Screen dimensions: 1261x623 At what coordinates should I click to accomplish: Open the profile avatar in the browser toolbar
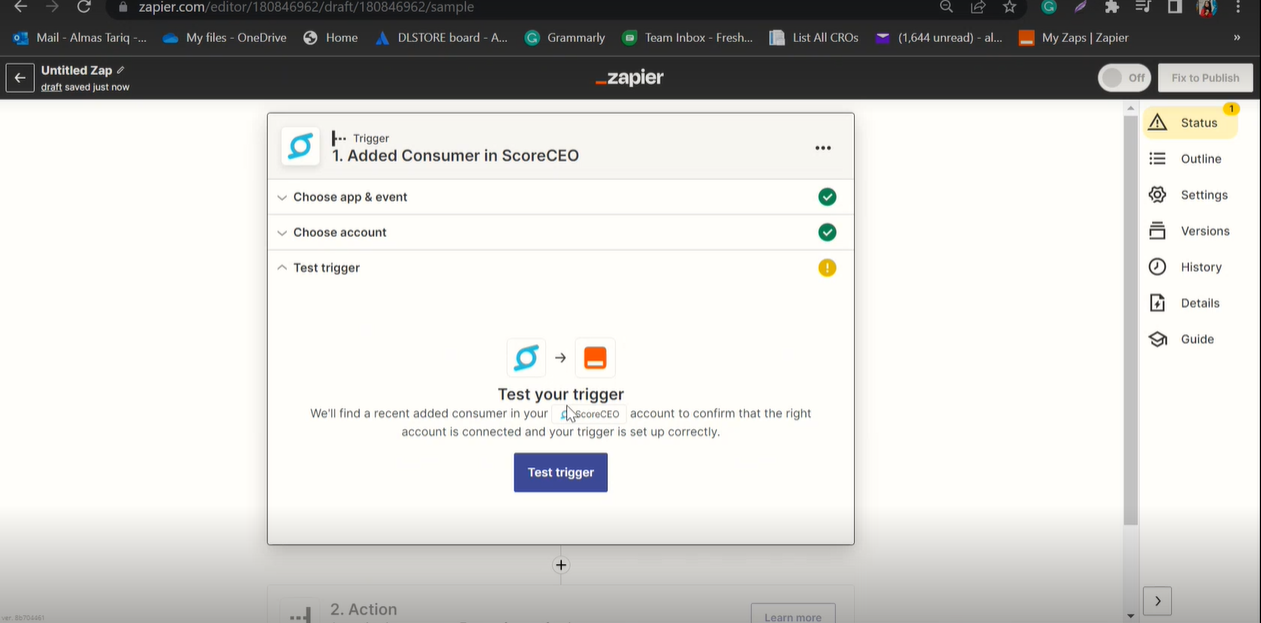point(1206,7)
